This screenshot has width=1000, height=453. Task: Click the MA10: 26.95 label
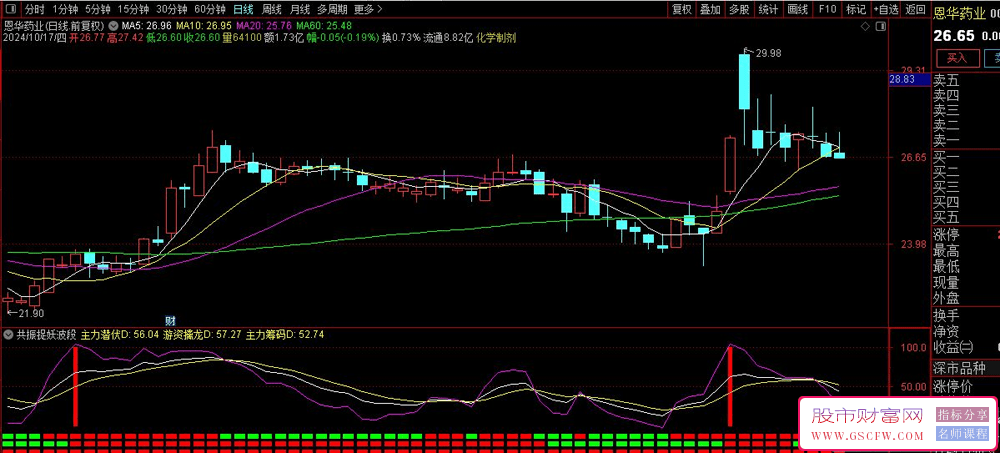(x=203, y=26)
